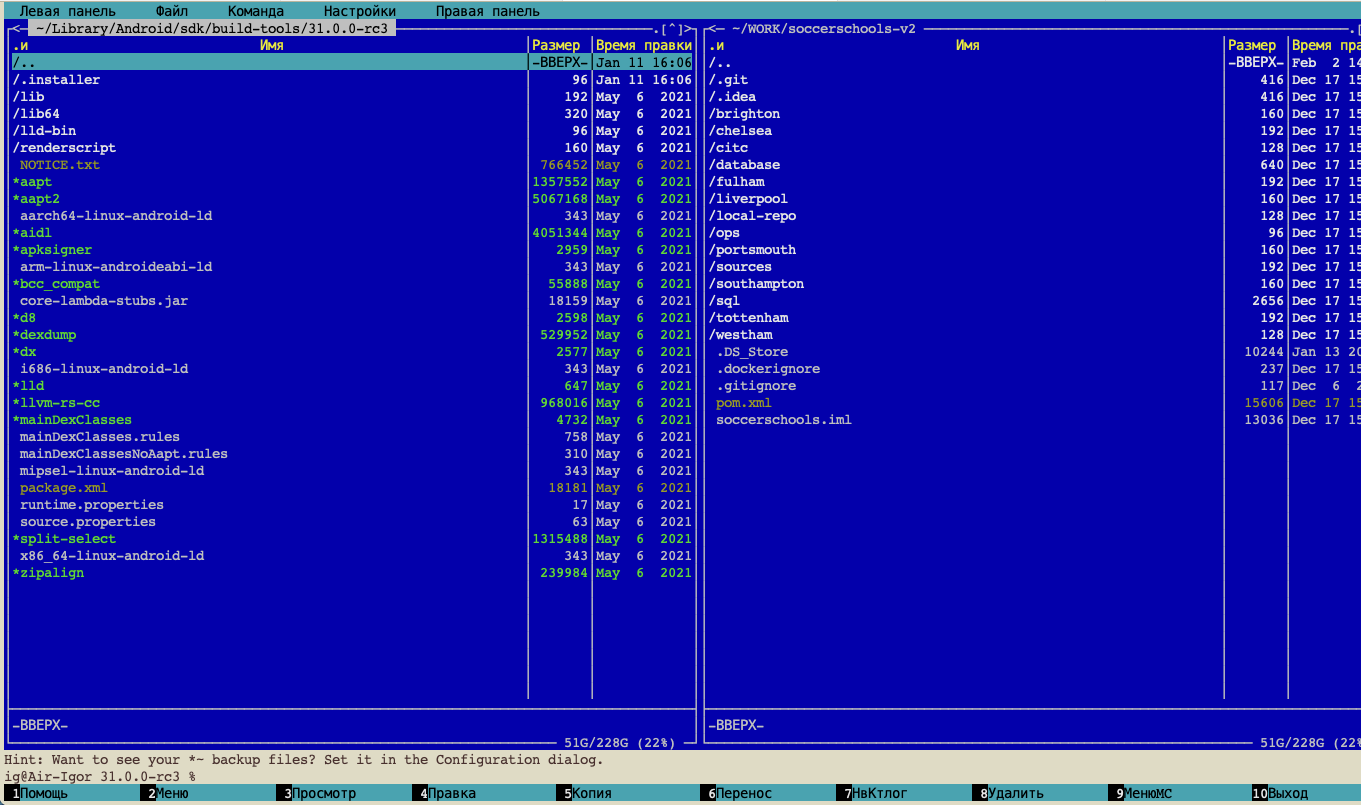Image resolution: width=1361 pixels, height=805 pixels.
Task: Sort left panel by Размер column
Action: pos(556,46)
